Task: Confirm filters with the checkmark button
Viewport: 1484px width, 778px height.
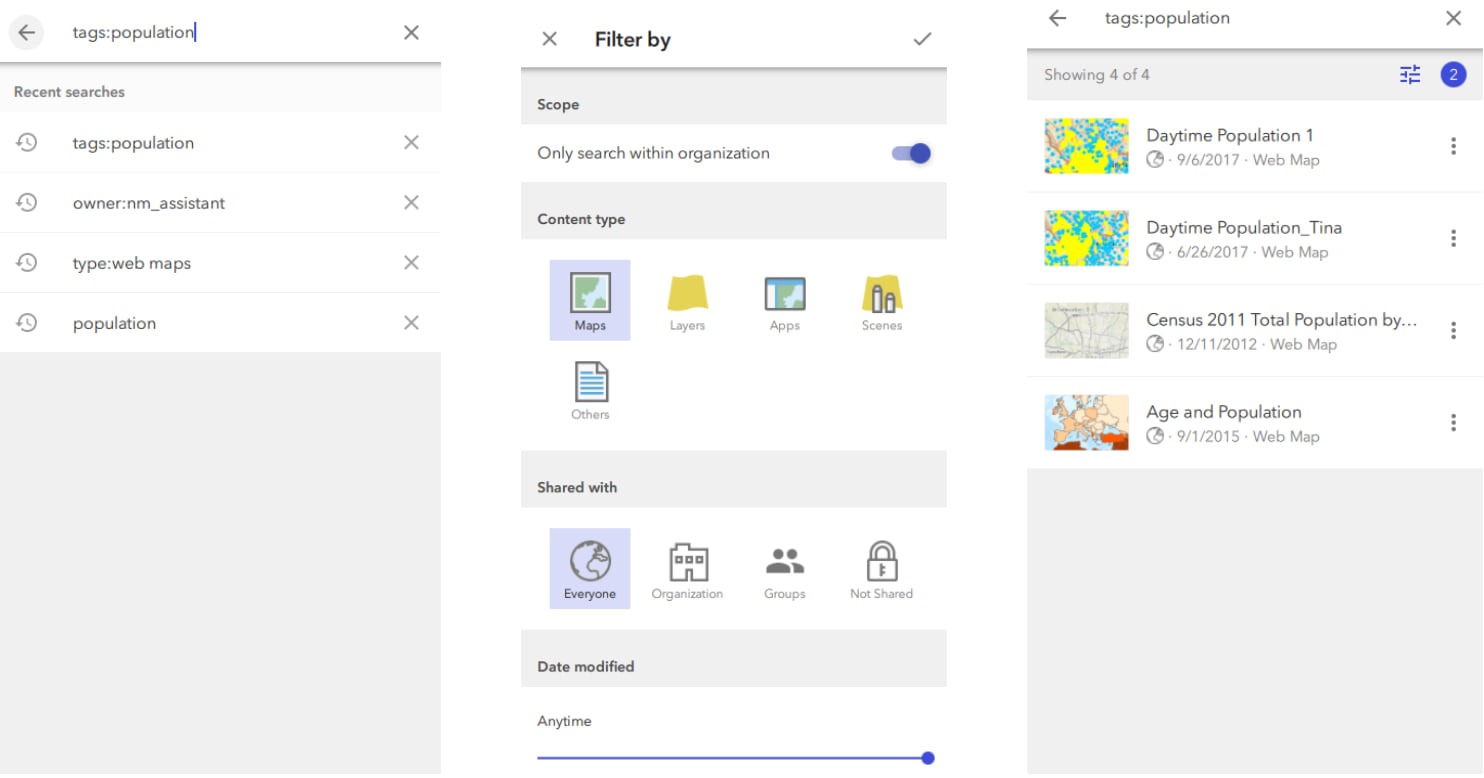Action: pyautogui.click(x=922, y=39)
